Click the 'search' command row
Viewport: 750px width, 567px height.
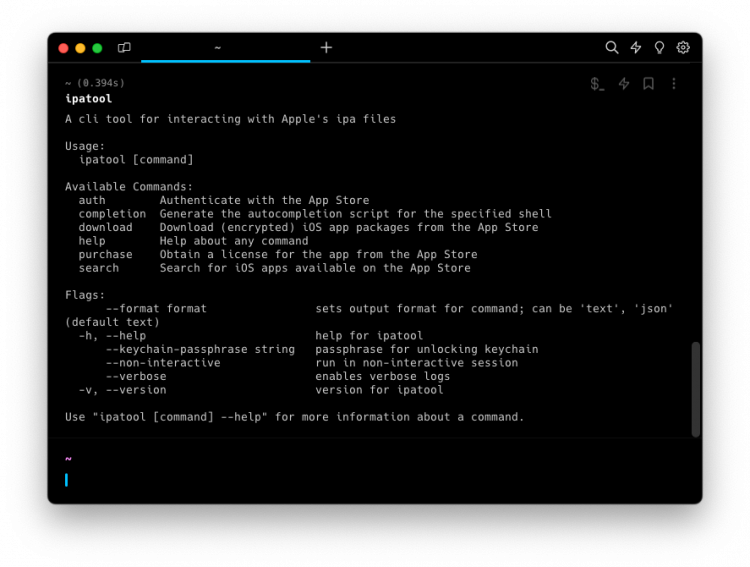275,268
